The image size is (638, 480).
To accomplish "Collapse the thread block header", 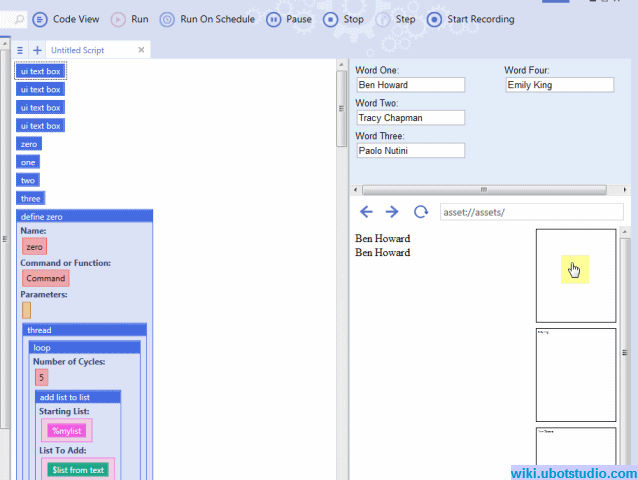I will pos(85,330).
